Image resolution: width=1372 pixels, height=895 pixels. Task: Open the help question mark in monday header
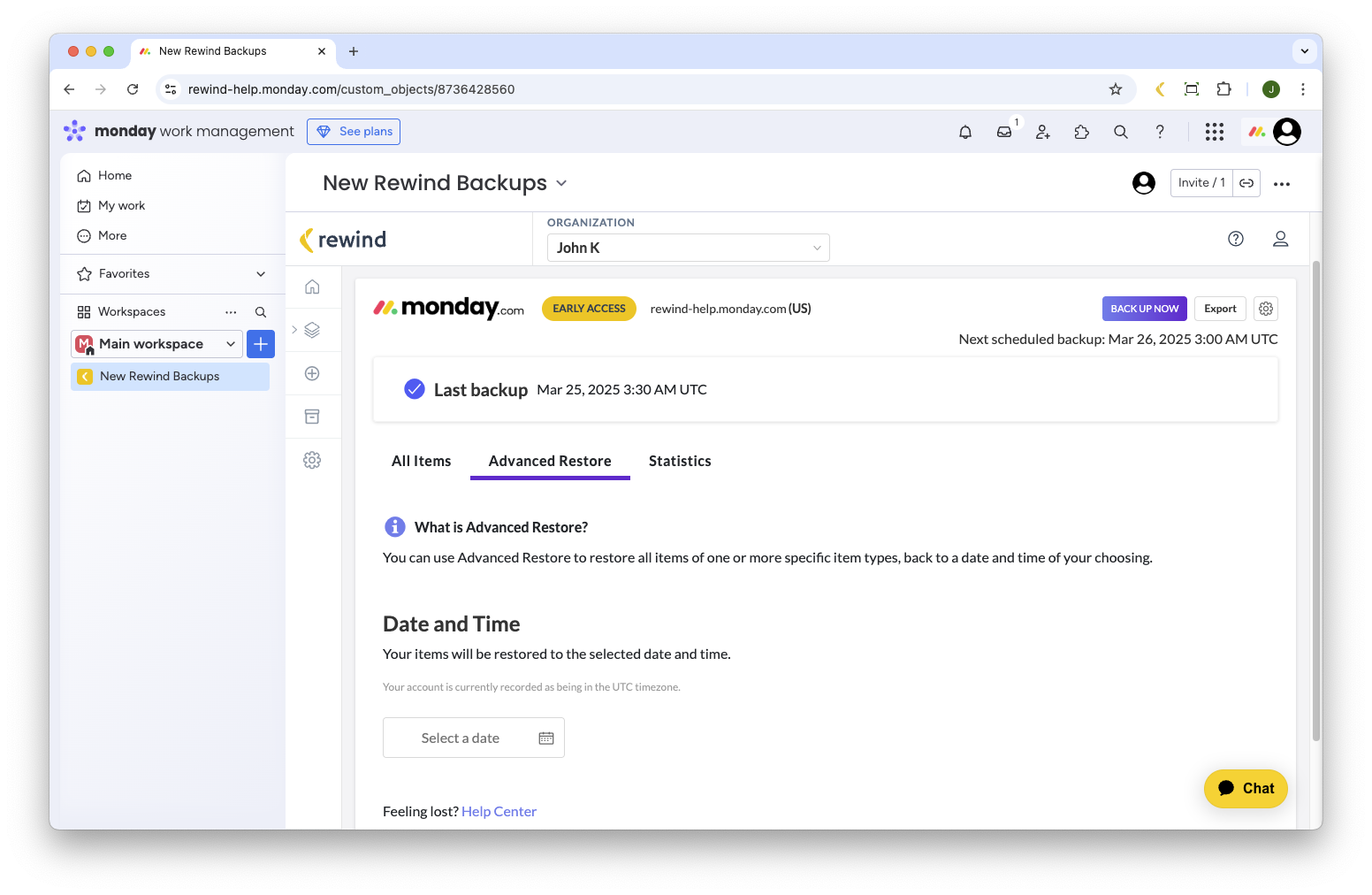click(1160, 132)
